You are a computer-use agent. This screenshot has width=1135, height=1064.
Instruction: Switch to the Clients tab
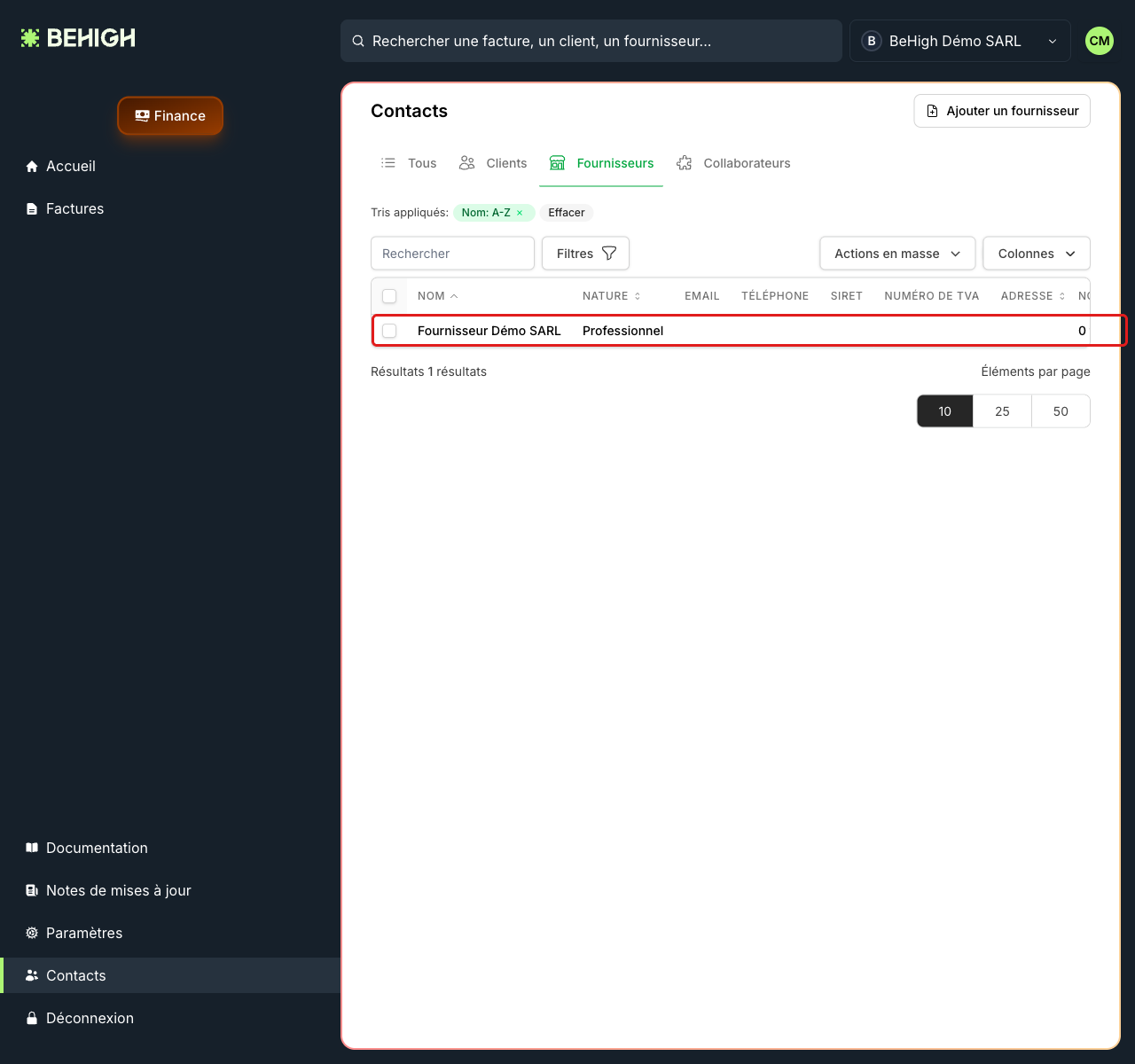pos(493,163)
